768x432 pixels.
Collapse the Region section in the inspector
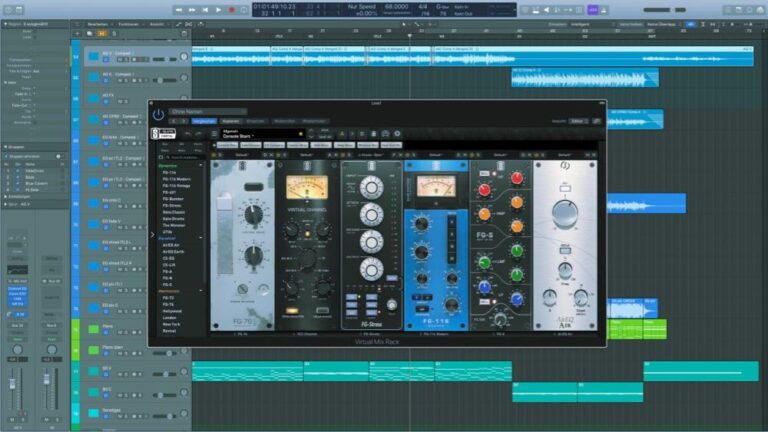6,24
